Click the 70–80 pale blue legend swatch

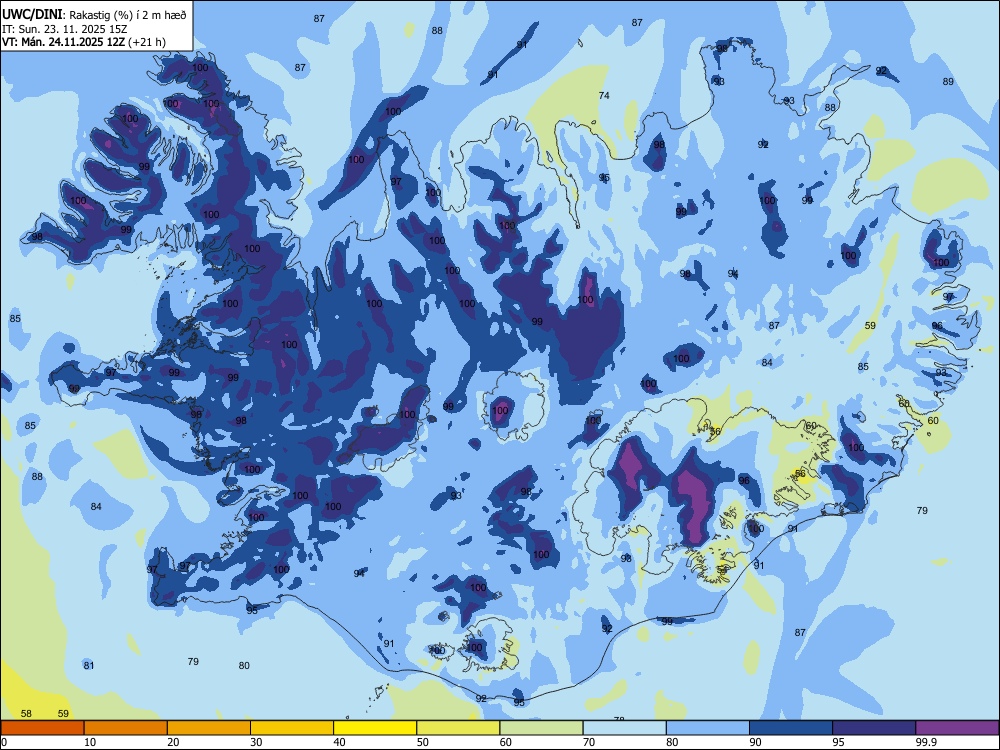624,728
